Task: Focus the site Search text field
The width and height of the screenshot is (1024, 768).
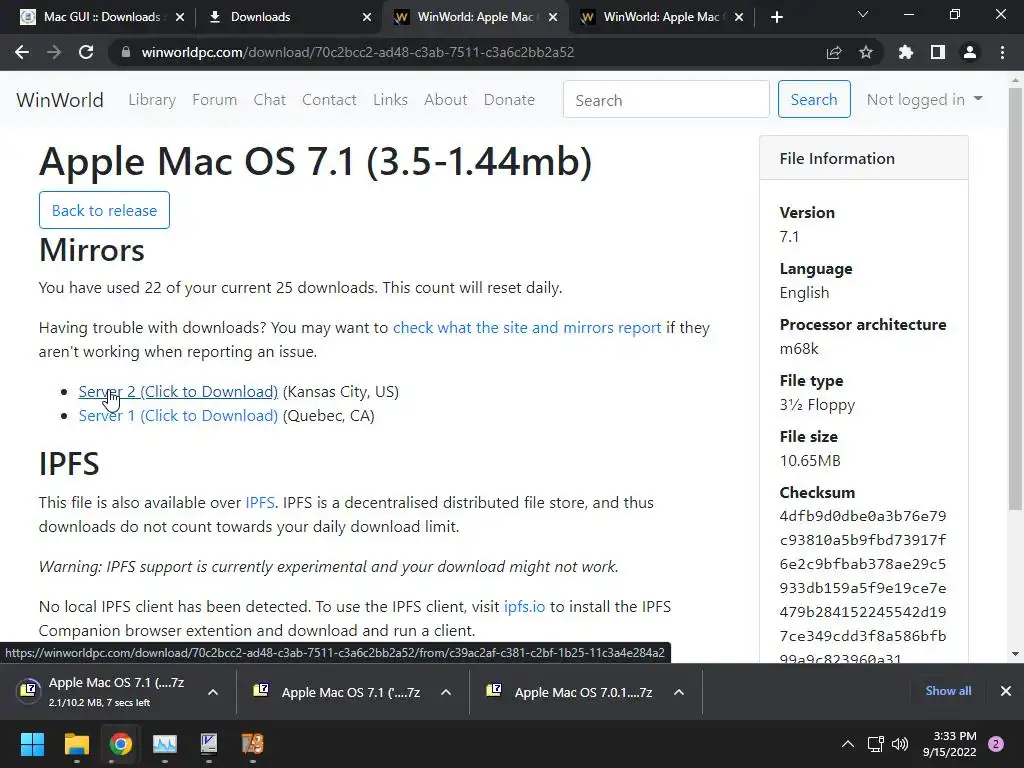Action: click(x=666, y=99)
